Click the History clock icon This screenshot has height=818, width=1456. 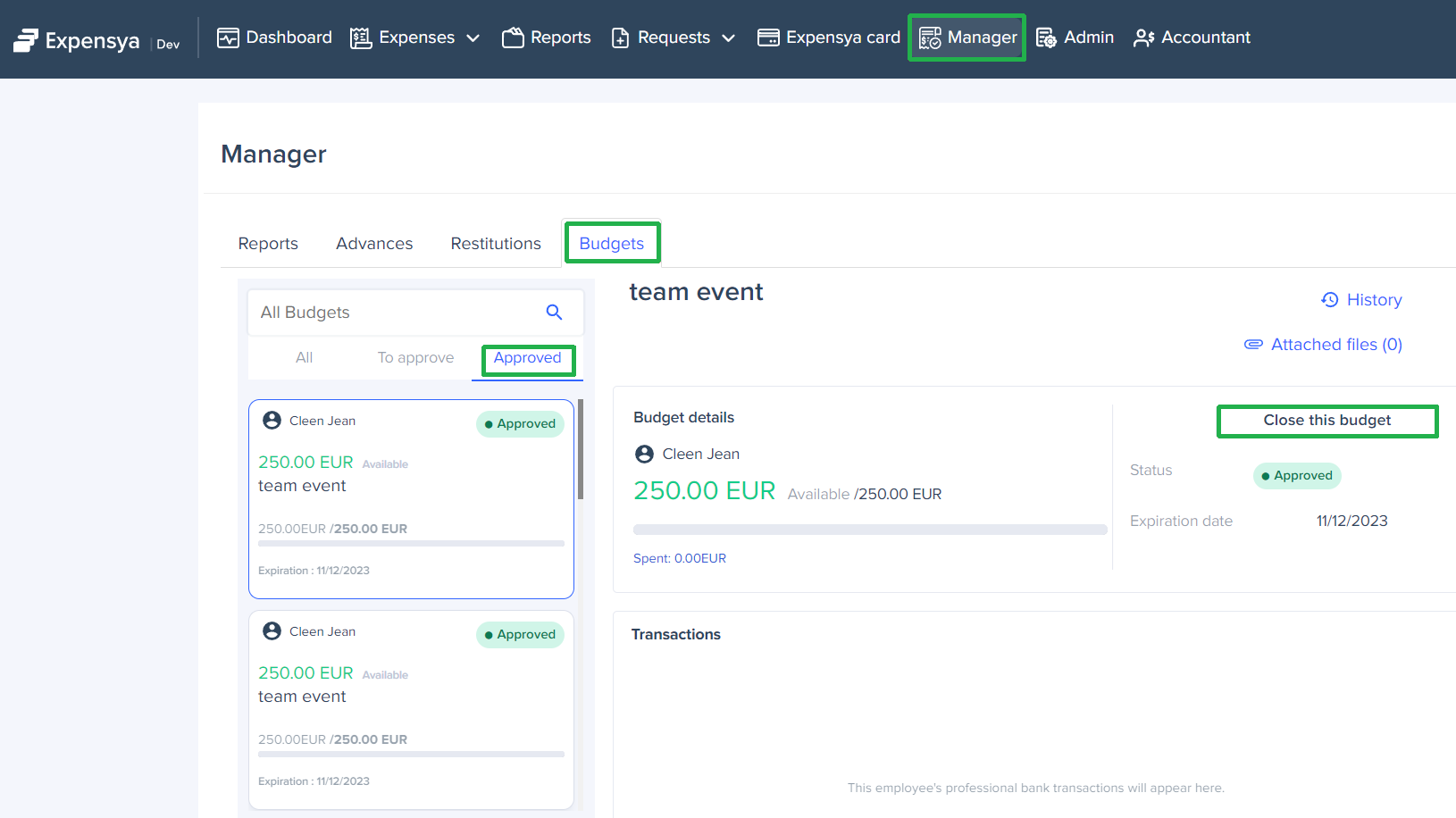point(1330,300)
